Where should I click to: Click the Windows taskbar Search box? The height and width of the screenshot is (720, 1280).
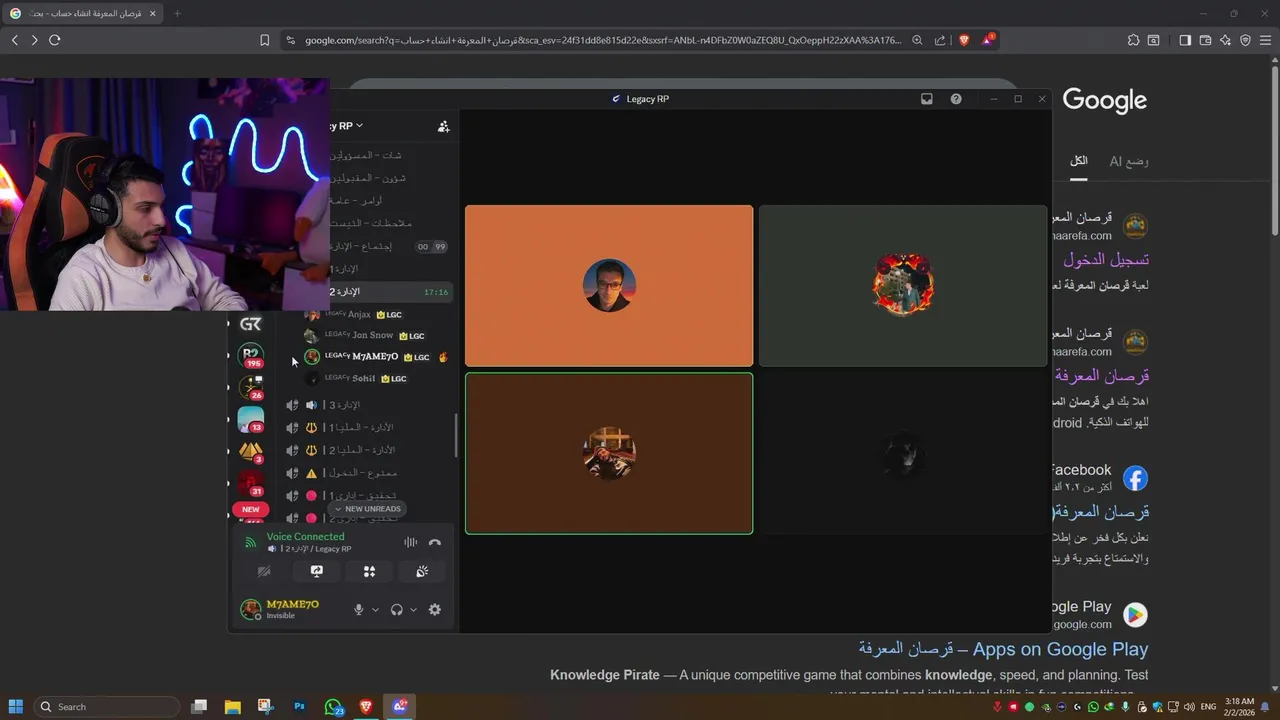tap(107, 707)
